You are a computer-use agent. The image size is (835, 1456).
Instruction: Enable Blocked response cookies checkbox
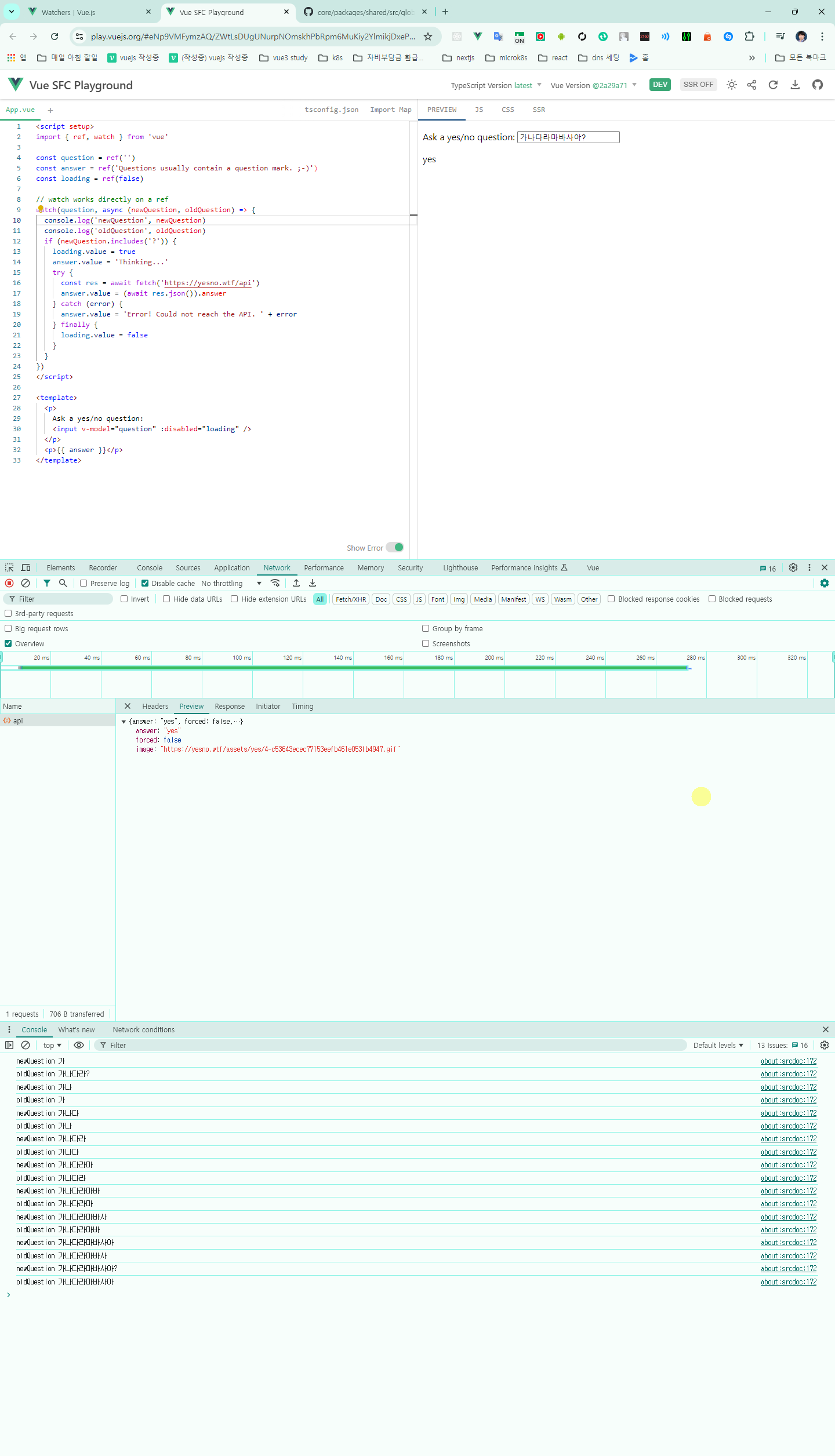click(611, 599)
